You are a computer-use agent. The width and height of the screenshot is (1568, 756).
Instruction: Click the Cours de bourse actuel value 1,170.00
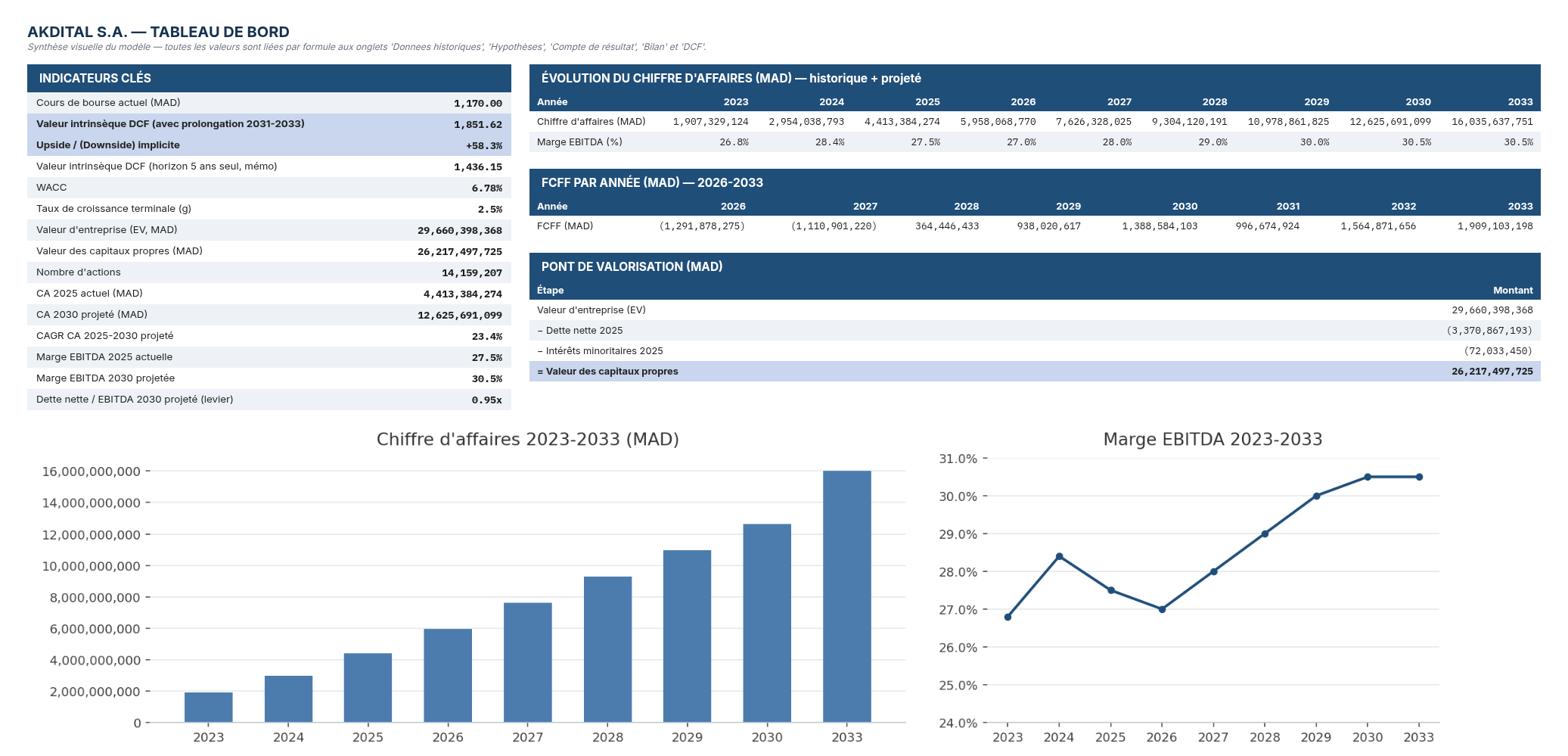[x=477, y=104]
